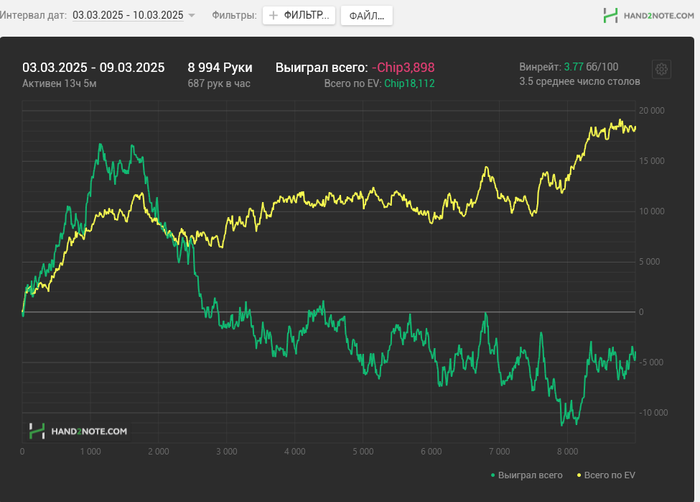Click the plus icon on the filter button
Image resolution: width=700 pixels, height=502 pixels.
pos(273,16)
